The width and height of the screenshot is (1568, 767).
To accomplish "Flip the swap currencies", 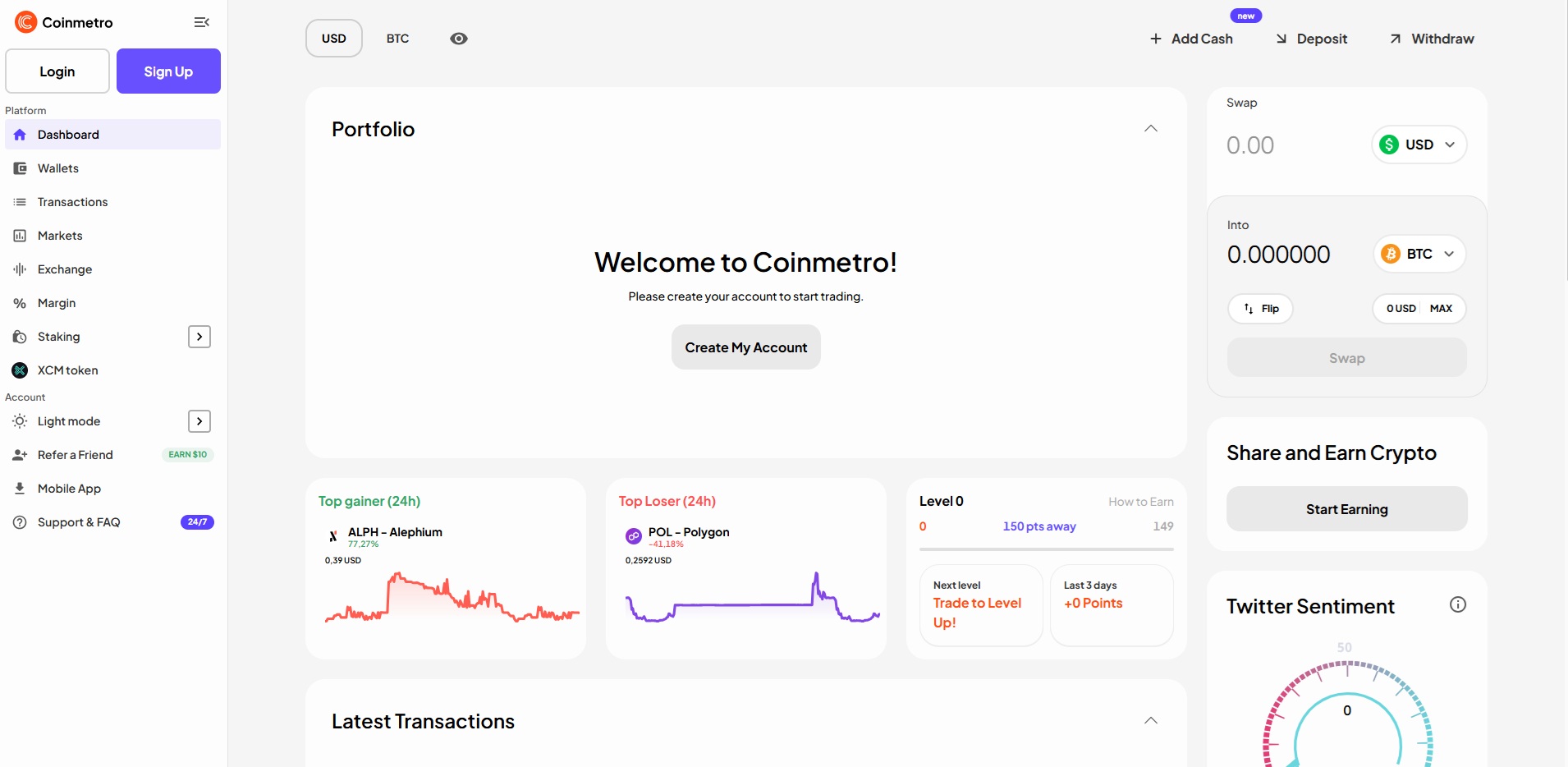I will (1261, 309).
